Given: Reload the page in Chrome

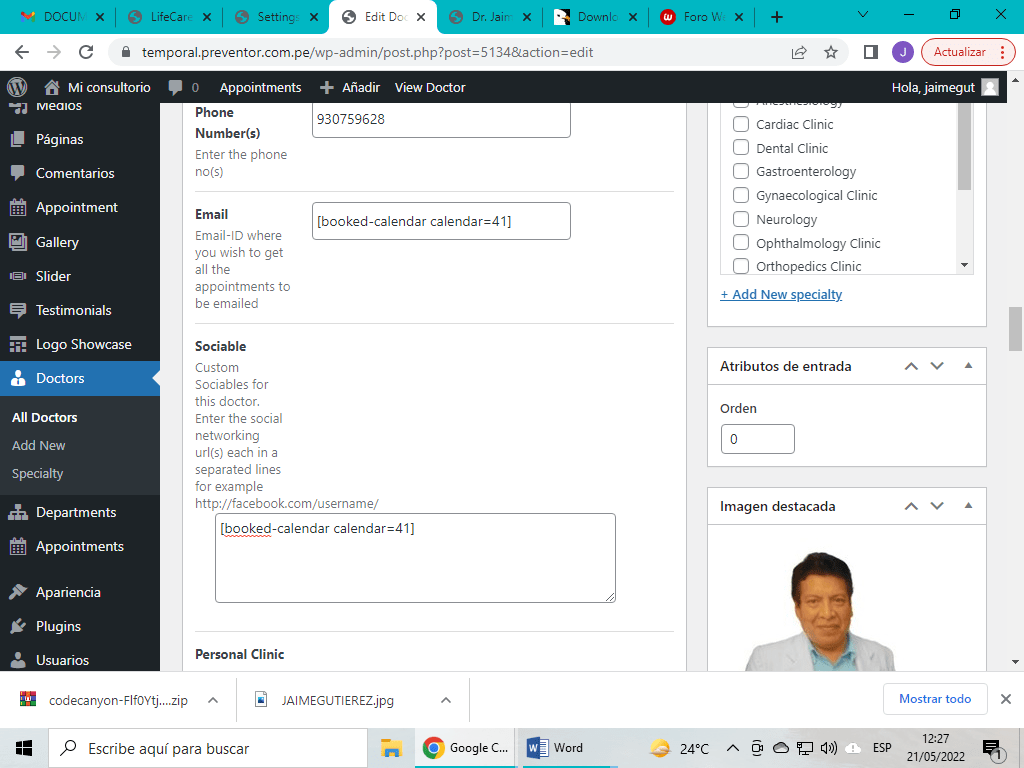Looking at the screenshot, I should (x=86, y=52).
